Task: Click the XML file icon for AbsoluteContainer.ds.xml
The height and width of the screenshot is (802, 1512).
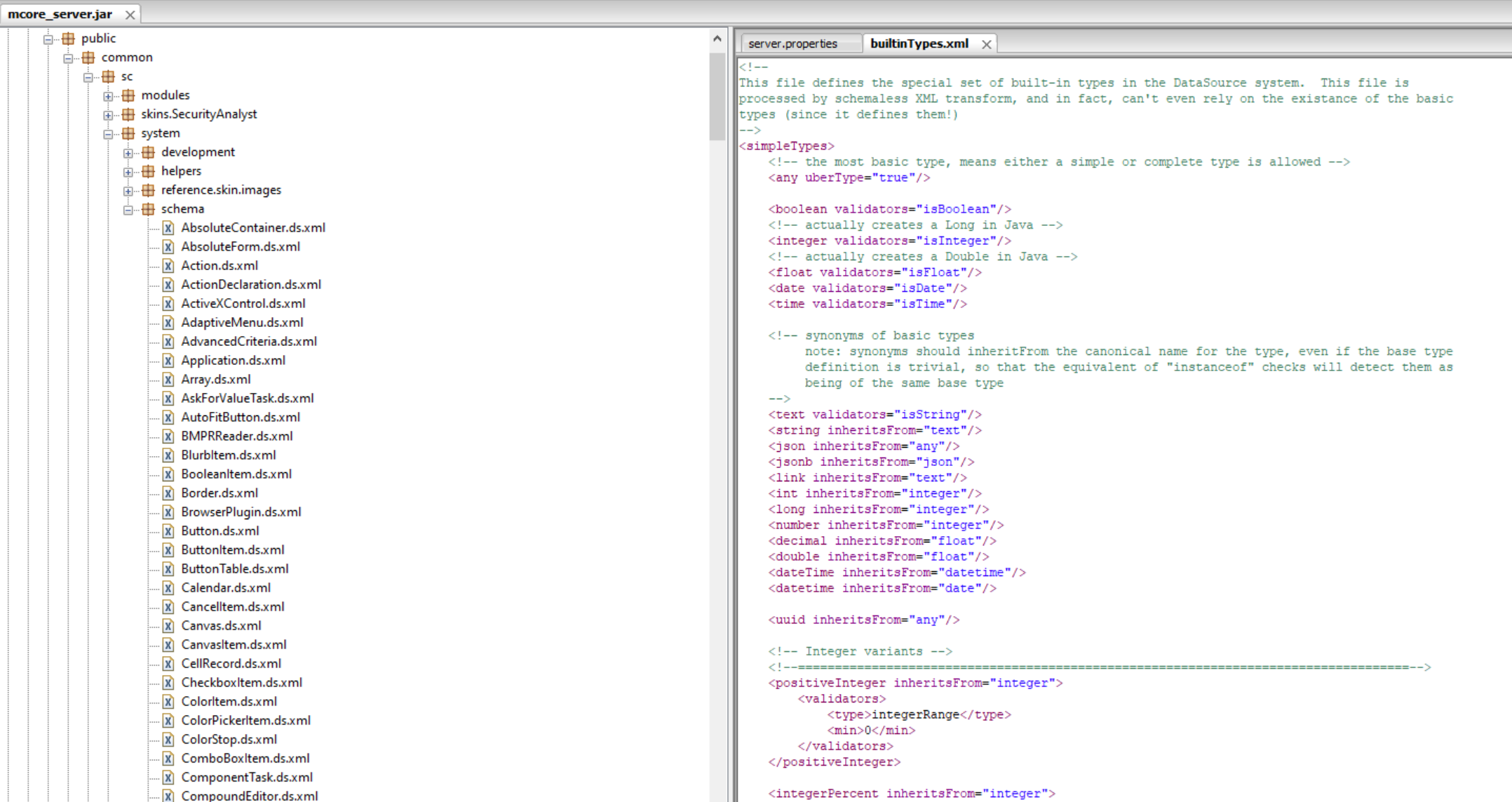Action: (168, 228)
